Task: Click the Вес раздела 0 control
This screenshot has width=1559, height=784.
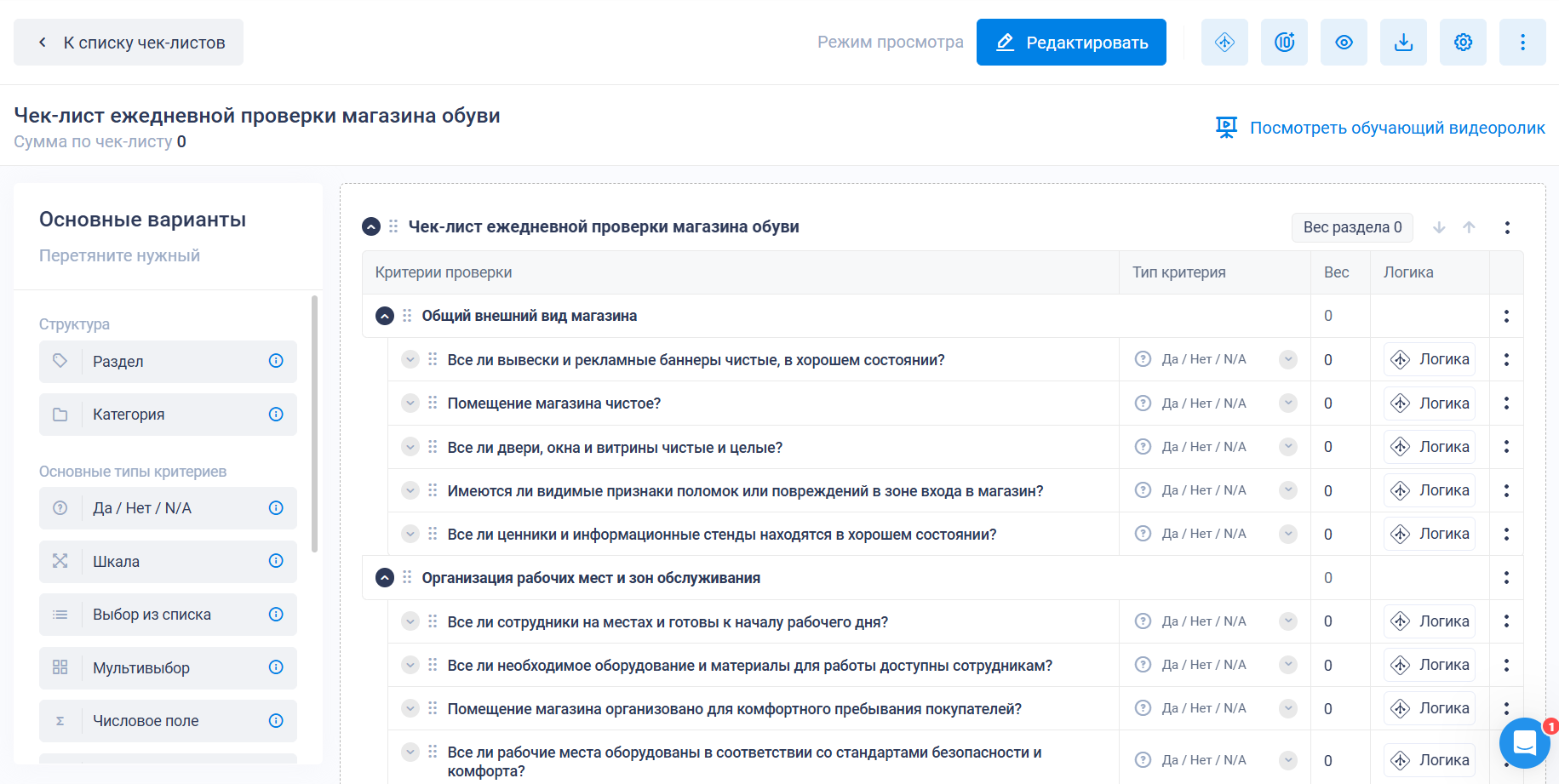Action: pyautogui.click(x=1351, y=227)
